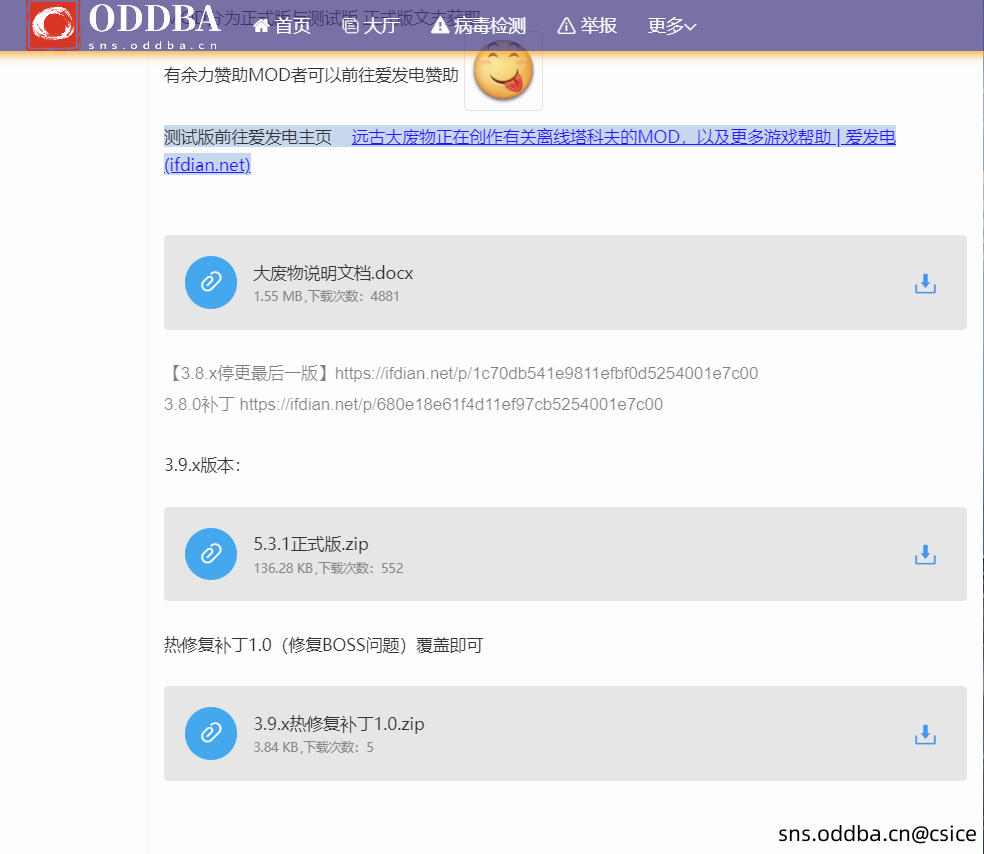This screenshot has height=854, width=984.
Task: Download 大废物说明文档.docx via its download icon
Action: click(x=924, y=283)
